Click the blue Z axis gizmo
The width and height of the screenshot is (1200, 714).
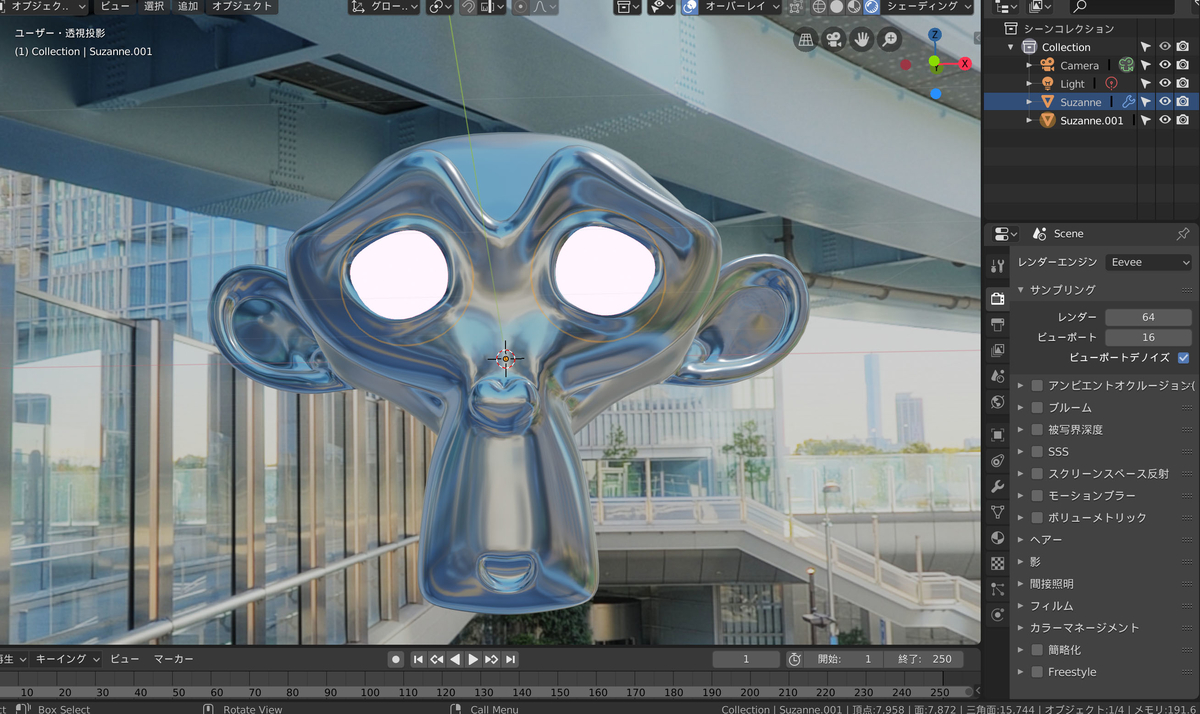935,35
